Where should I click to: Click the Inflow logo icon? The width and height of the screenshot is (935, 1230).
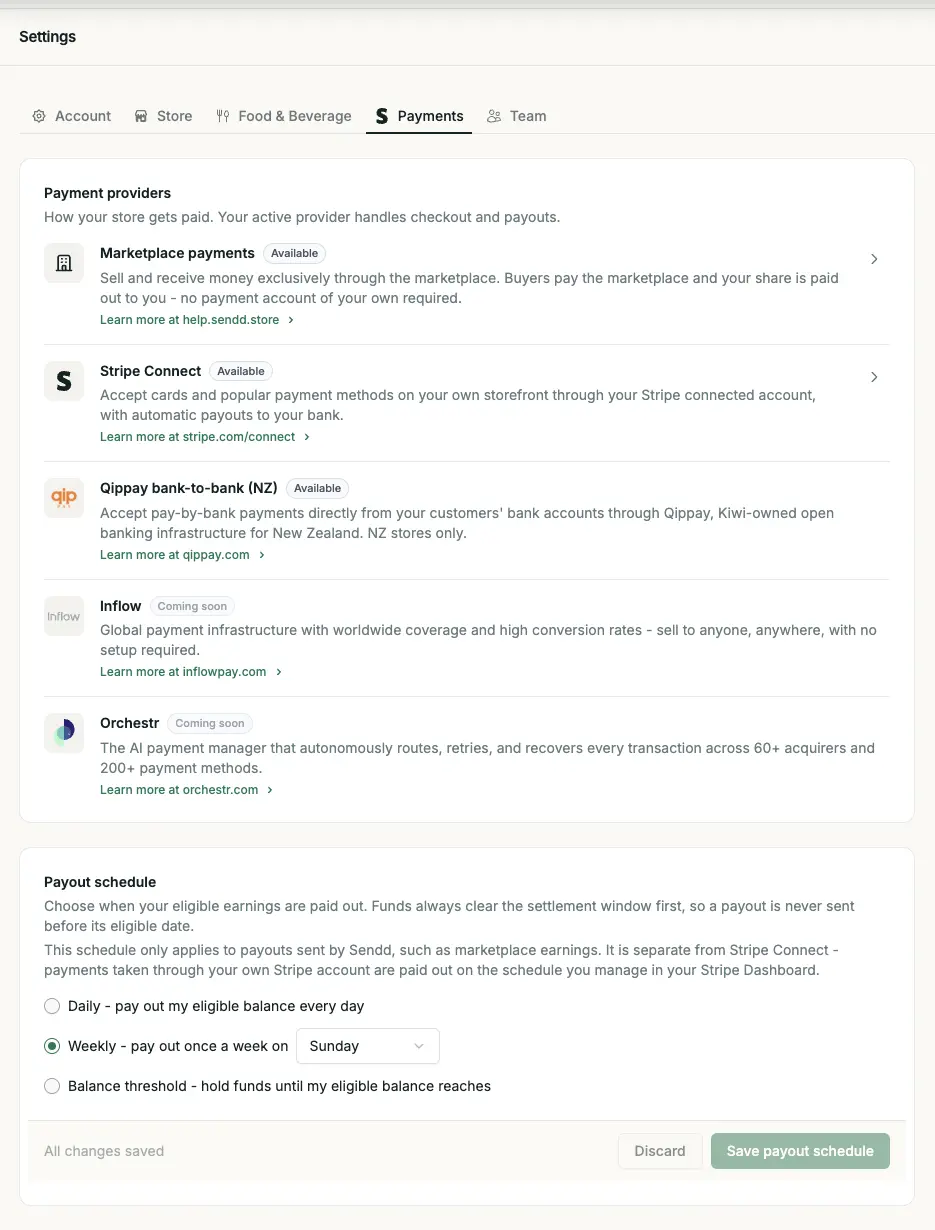pyautogui.click(x=64, y=616)
